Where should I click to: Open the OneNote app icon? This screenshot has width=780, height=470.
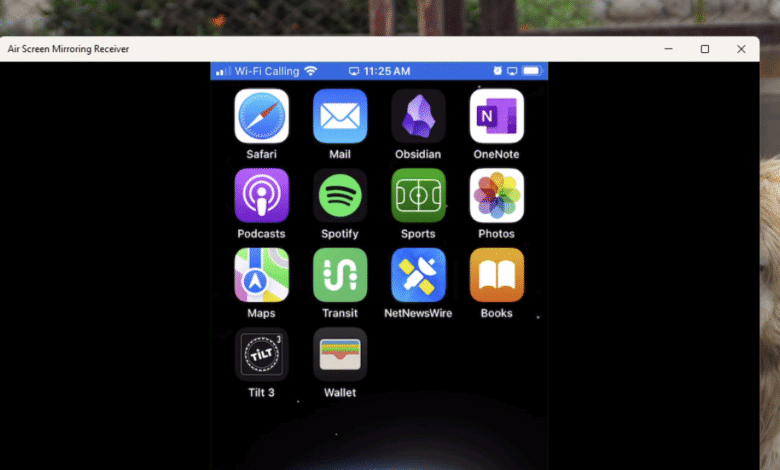click(496, 116)
